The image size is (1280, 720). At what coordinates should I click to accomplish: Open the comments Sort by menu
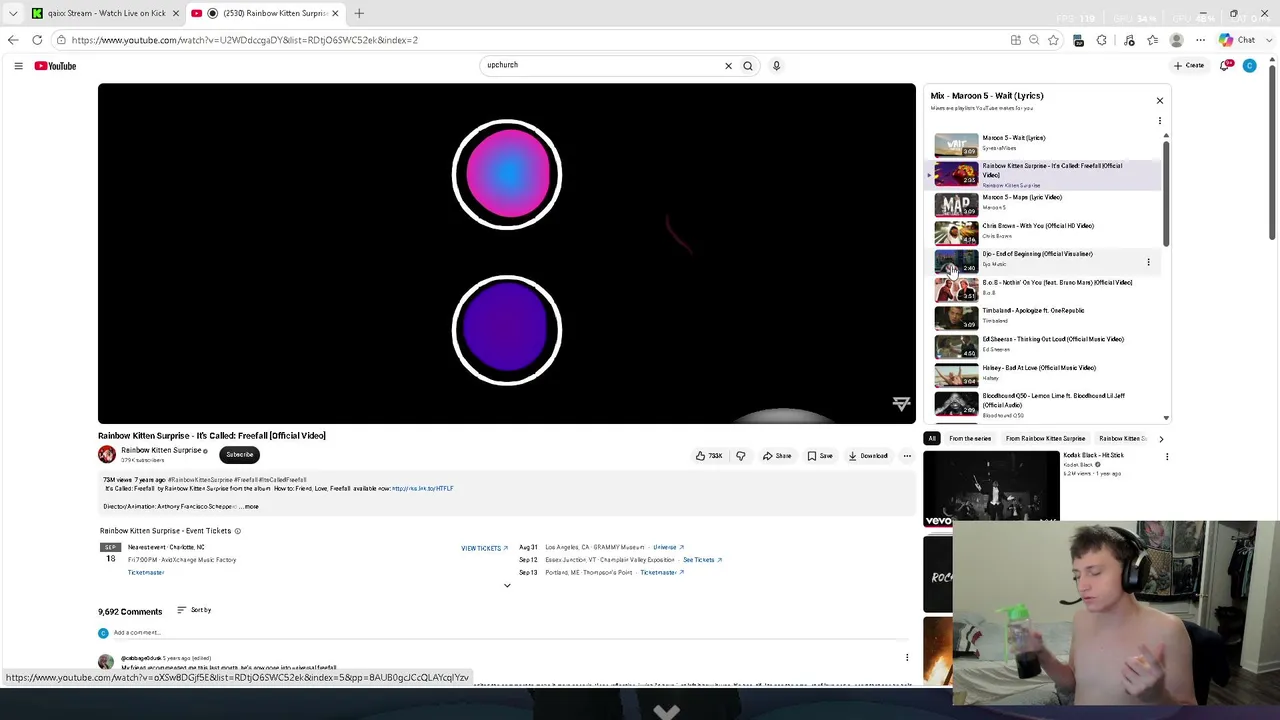[x=194, y=610]
